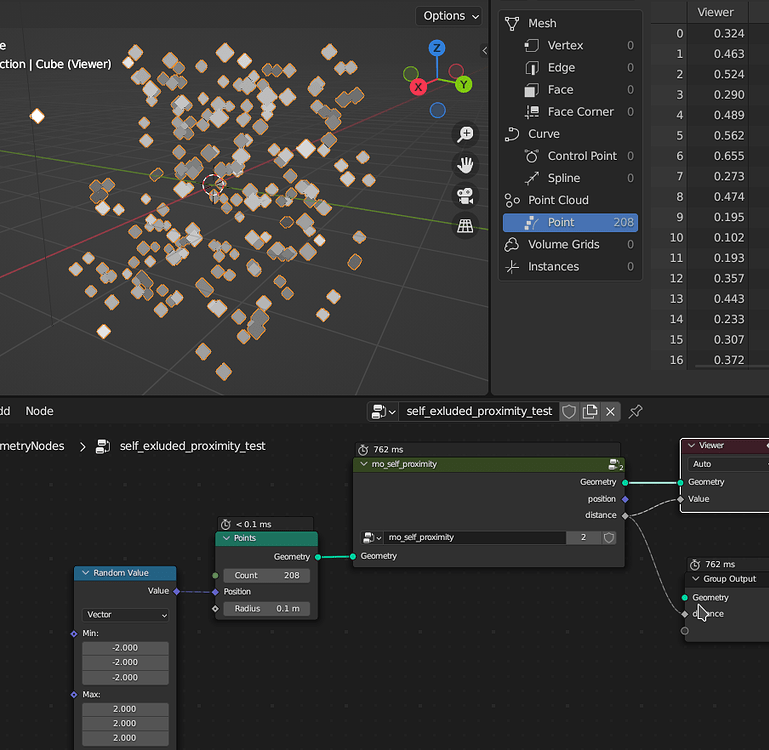769x750 pixels.
Task: Collapse the Points node
Action: pos(227,538)
